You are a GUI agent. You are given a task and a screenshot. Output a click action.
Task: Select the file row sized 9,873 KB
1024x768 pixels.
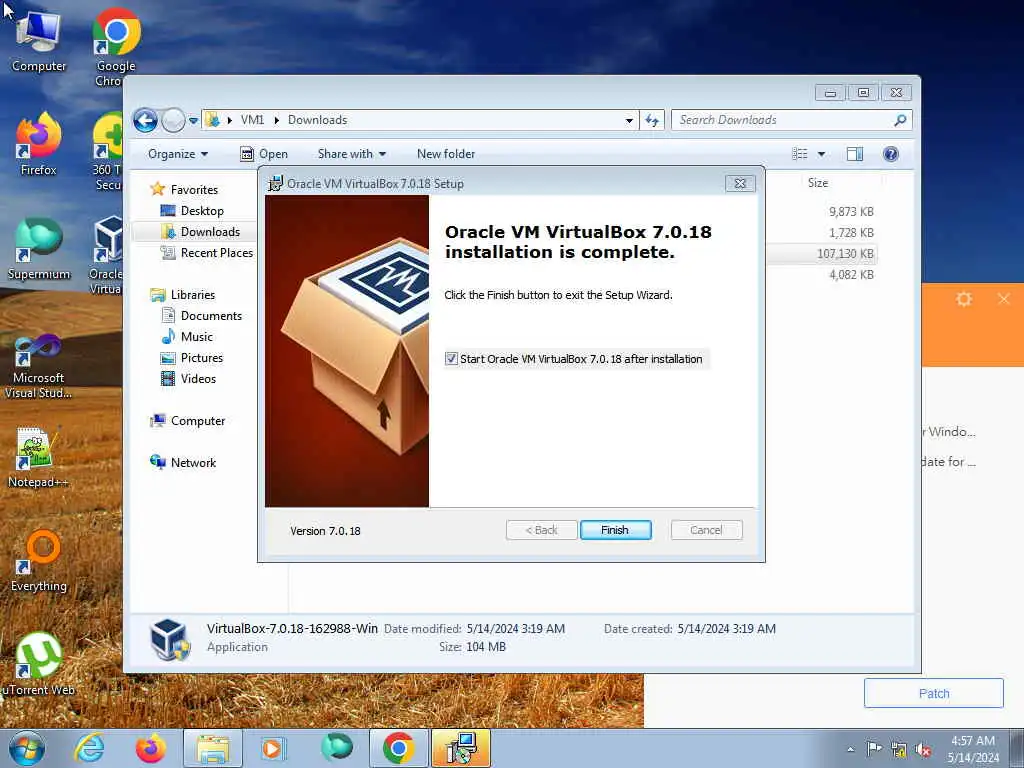click(850, 212)
